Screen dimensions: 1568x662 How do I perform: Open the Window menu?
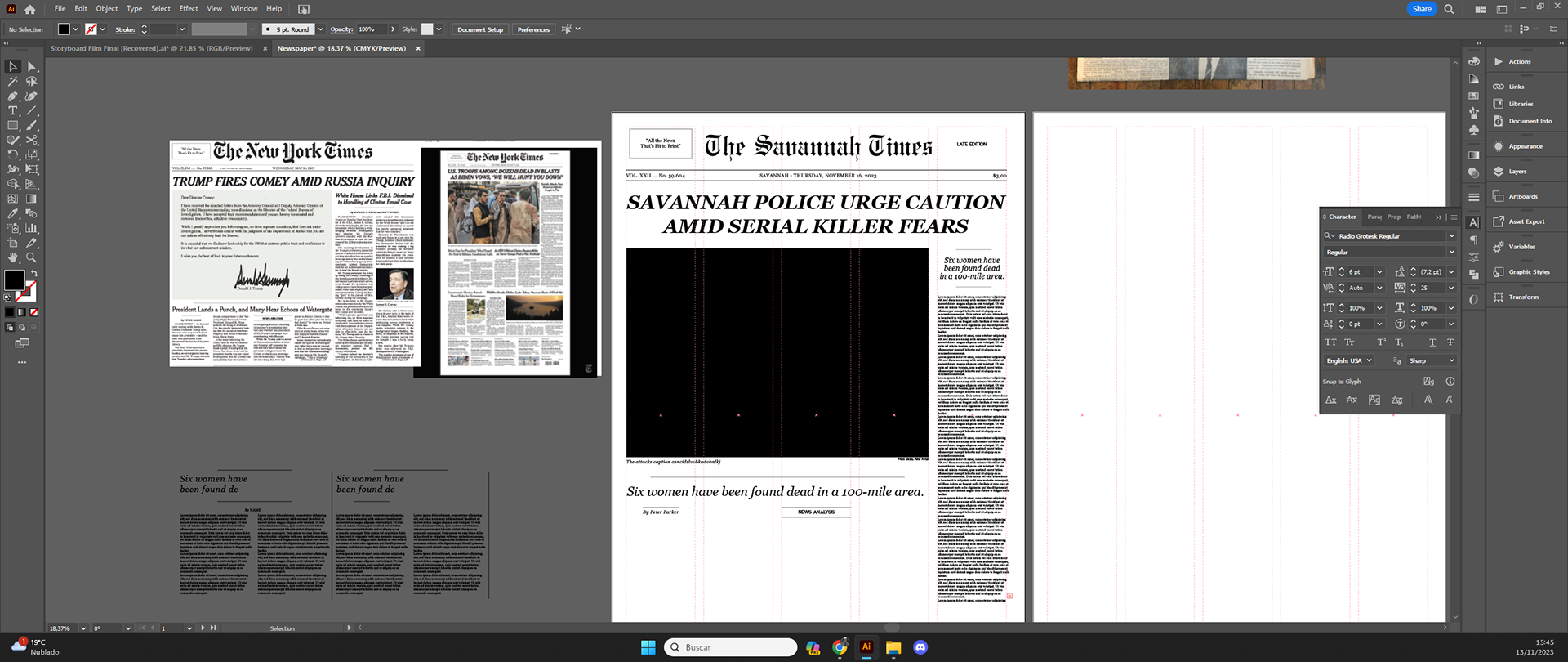point(244,9)
